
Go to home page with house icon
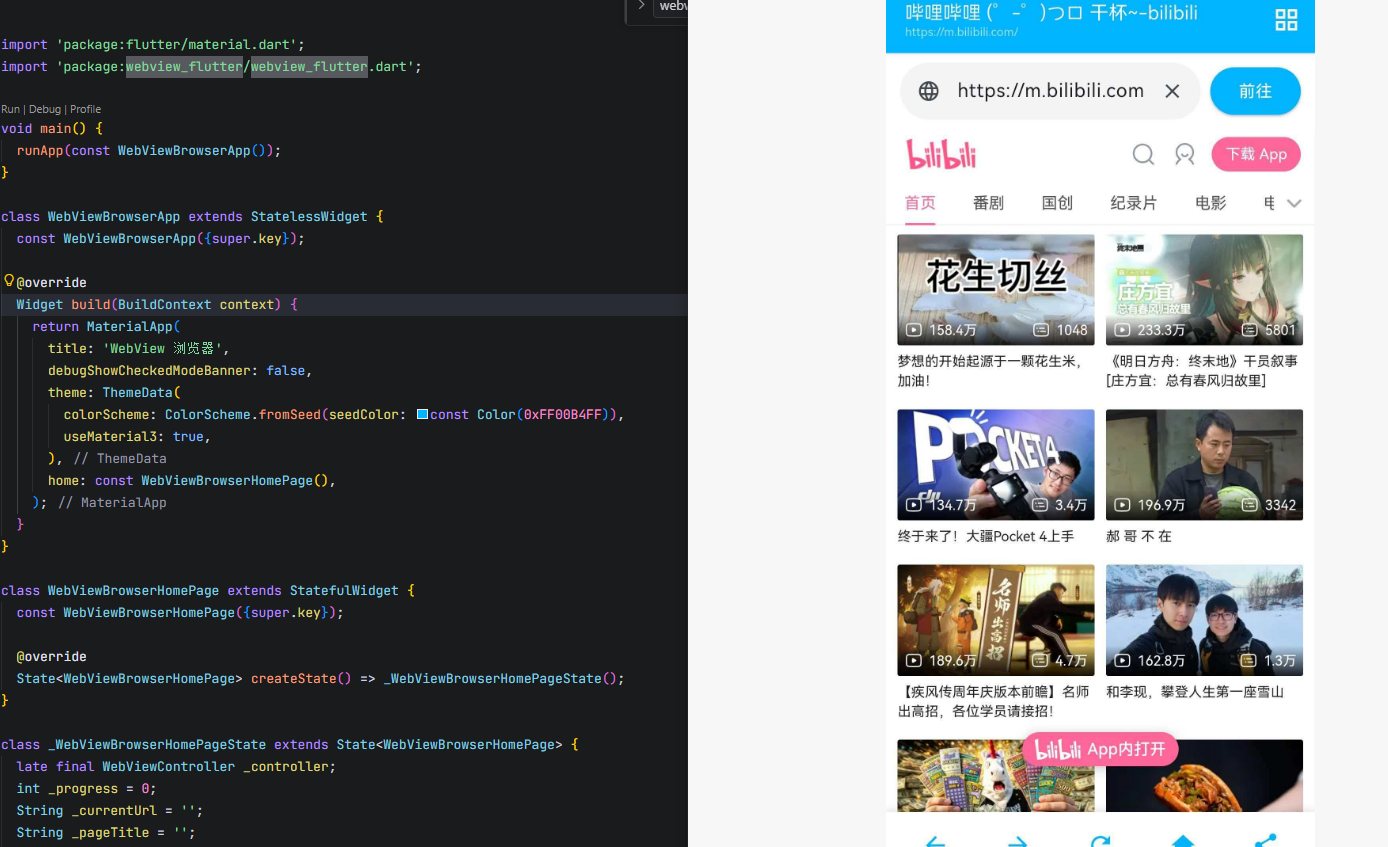[1183, 841]
